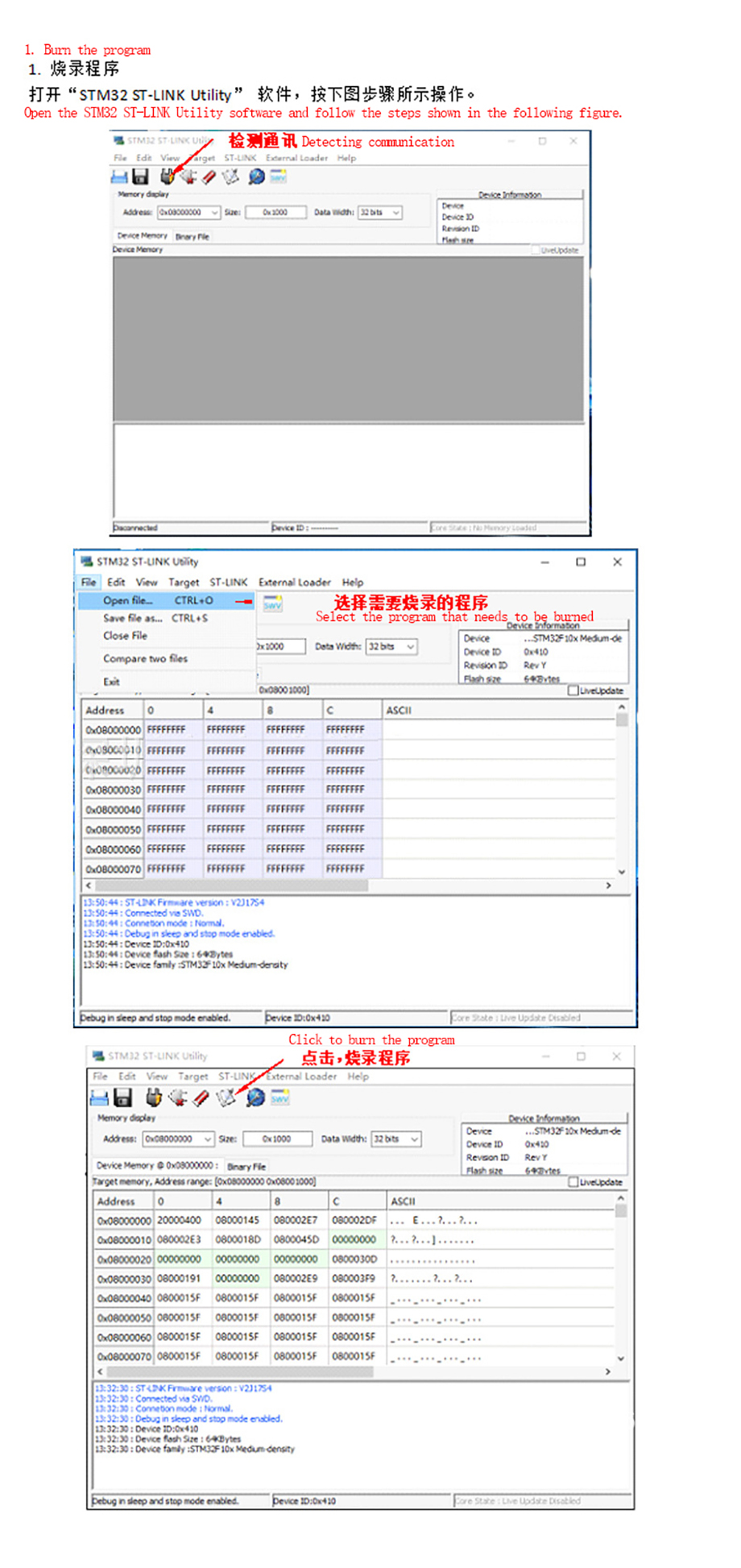Click vertical scrollbar down arrow in middle window
The height and width of the screenshot is (1568, 741).
coord(622,872)
